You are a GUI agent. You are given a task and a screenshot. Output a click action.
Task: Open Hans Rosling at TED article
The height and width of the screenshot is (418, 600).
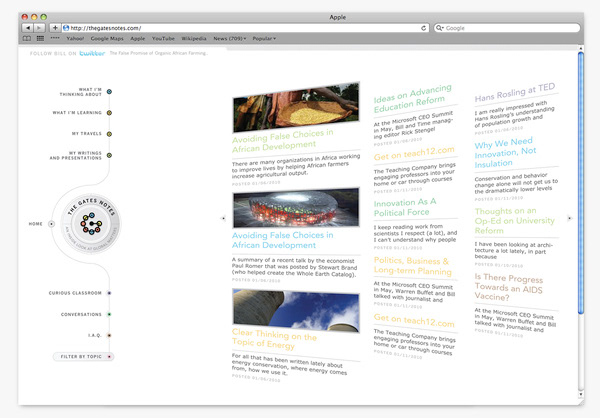pos(515,93)
